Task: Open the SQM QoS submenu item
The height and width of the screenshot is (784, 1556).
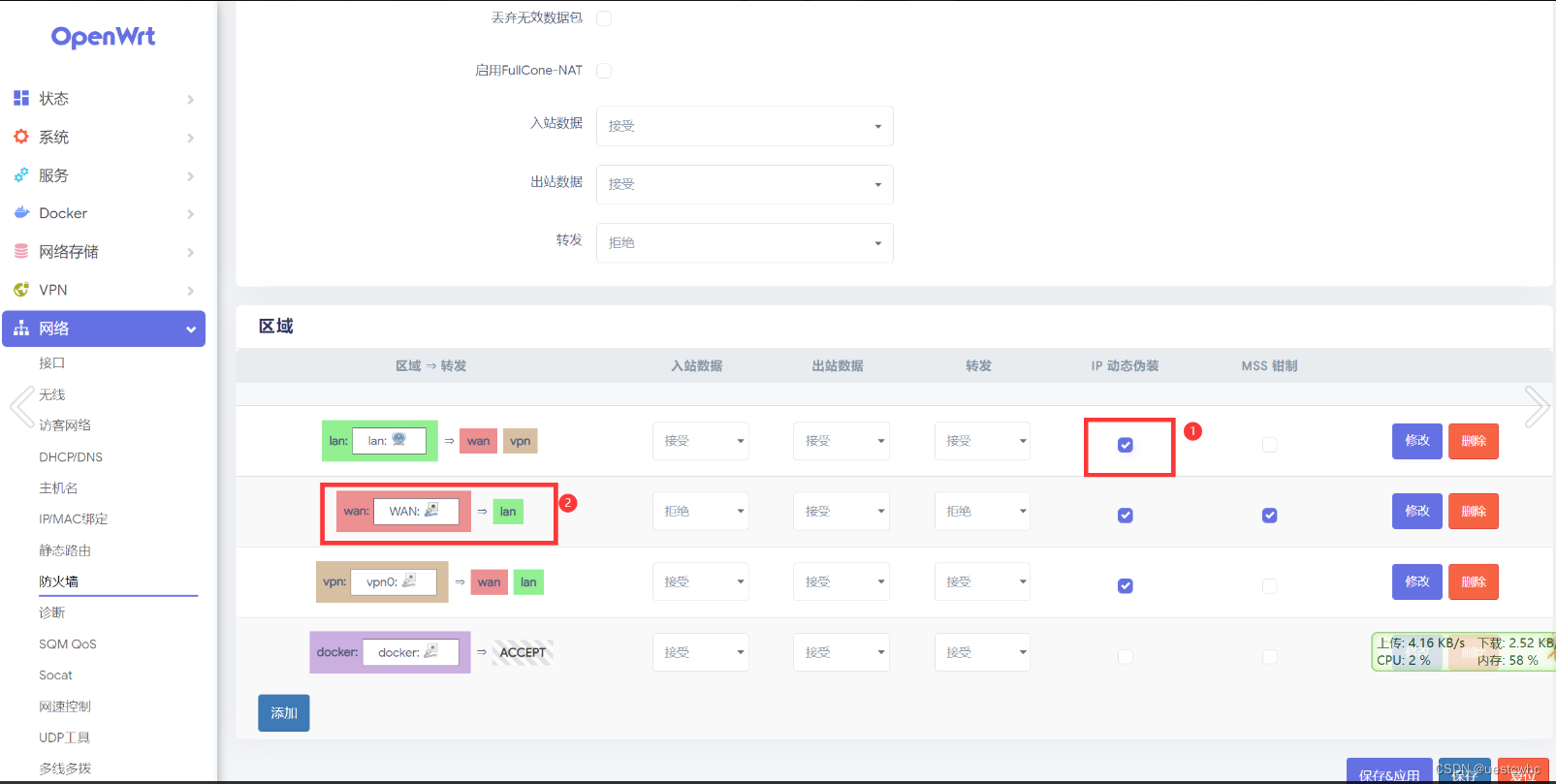Action: click(x=68, y=643)
